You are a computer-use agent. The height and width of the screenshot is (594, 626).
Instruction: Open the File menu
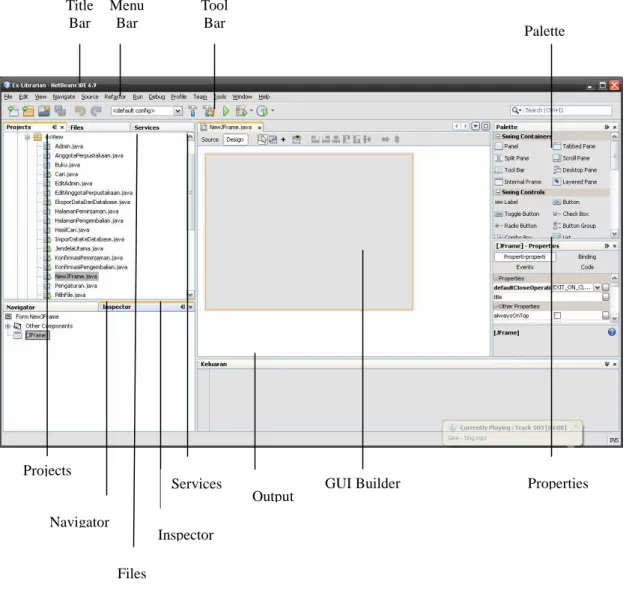coord(8,97)
